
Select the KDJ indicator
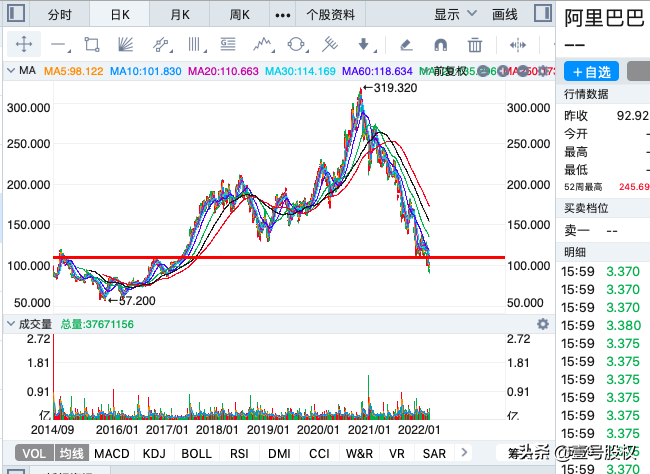coord(154,453)
